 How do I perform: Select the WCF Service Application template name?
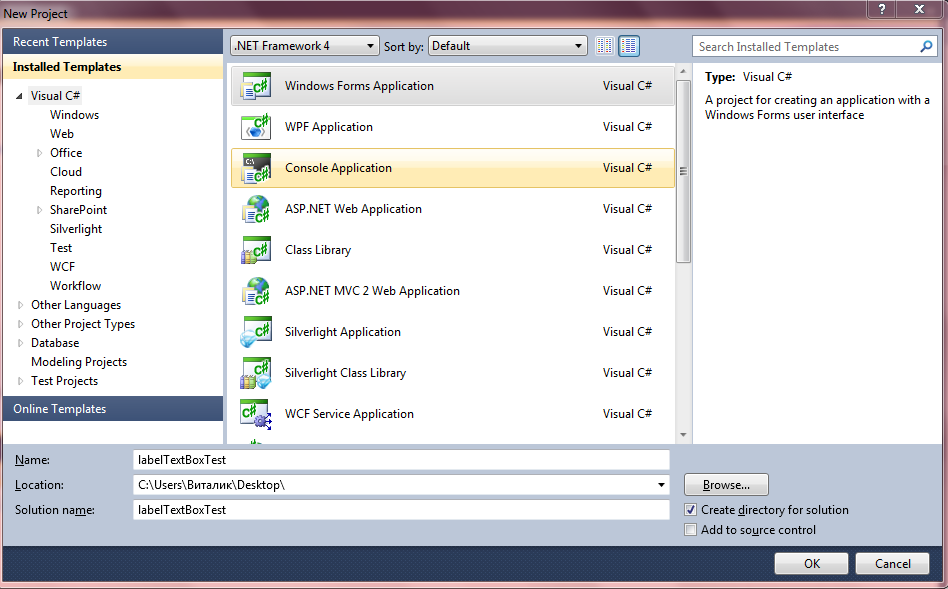coord(349,414)
